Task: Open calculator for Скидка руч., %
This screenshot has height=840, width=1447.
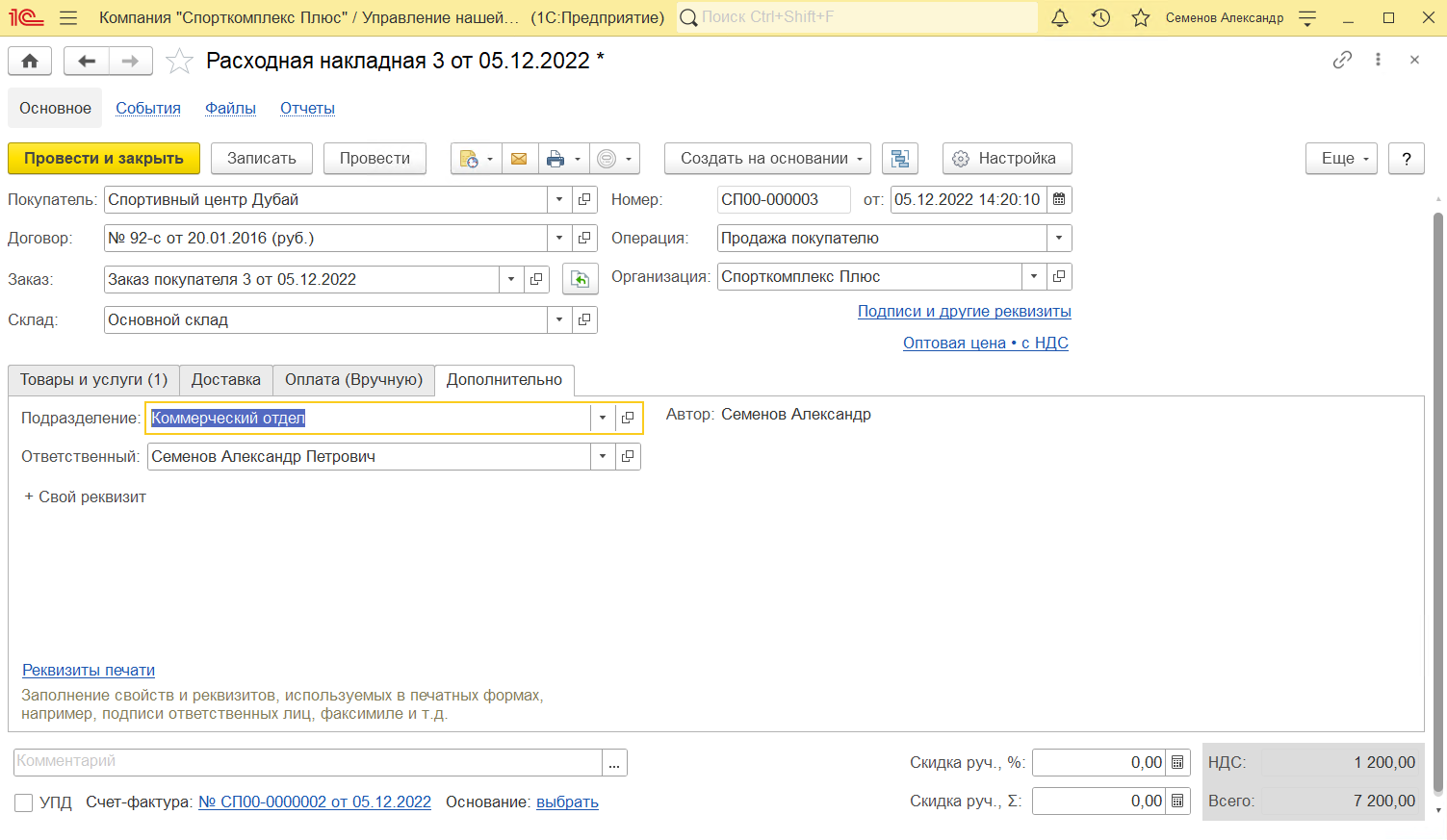Action: click(1177, 762)
